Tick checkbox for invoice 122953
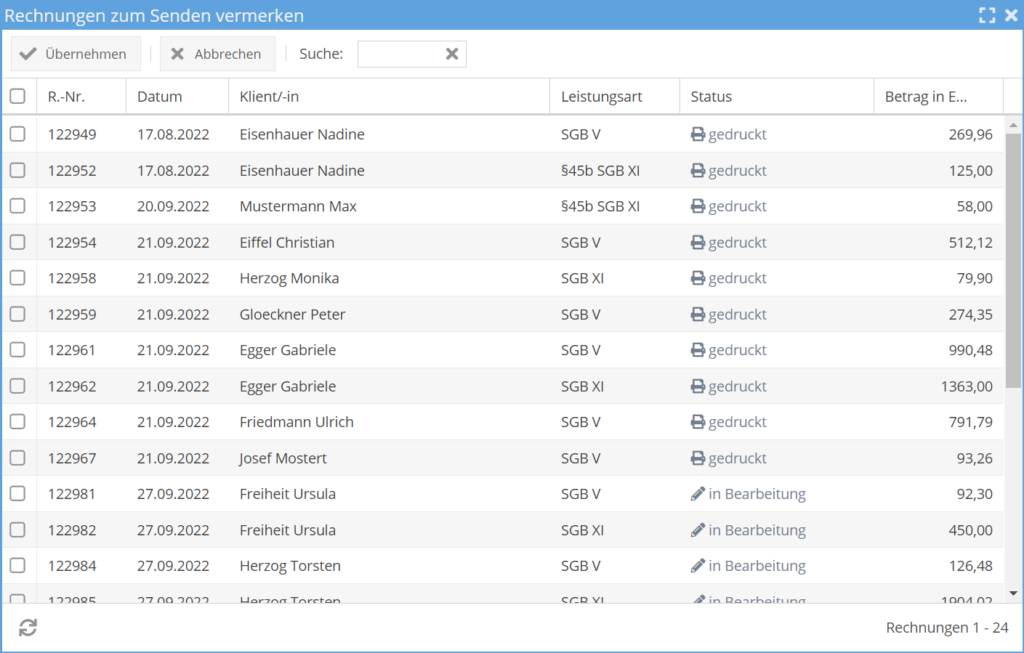Viewport: 1024px width, 653px height. tap(18, 206)
